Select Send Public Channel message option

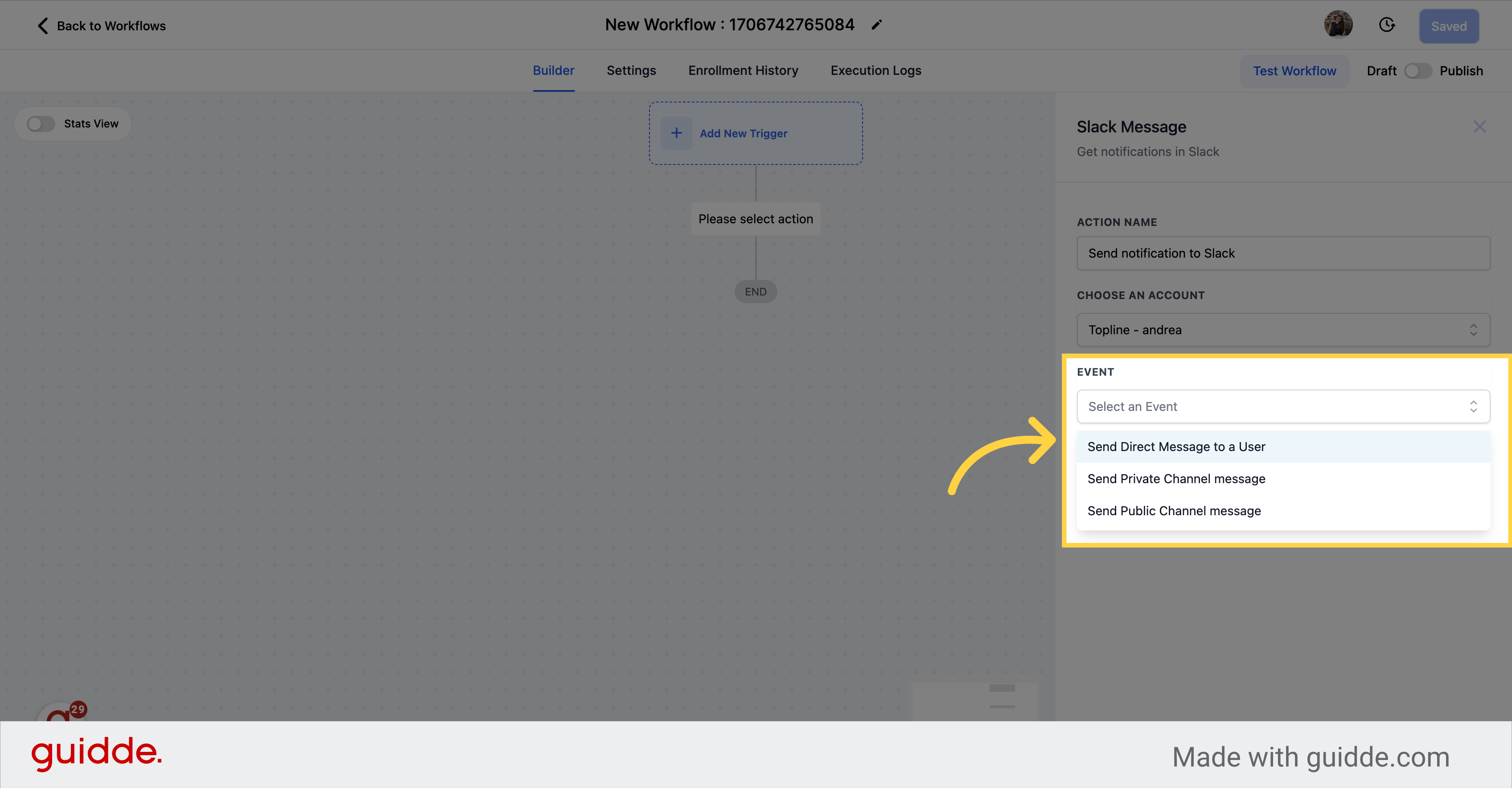point(1283,511)
